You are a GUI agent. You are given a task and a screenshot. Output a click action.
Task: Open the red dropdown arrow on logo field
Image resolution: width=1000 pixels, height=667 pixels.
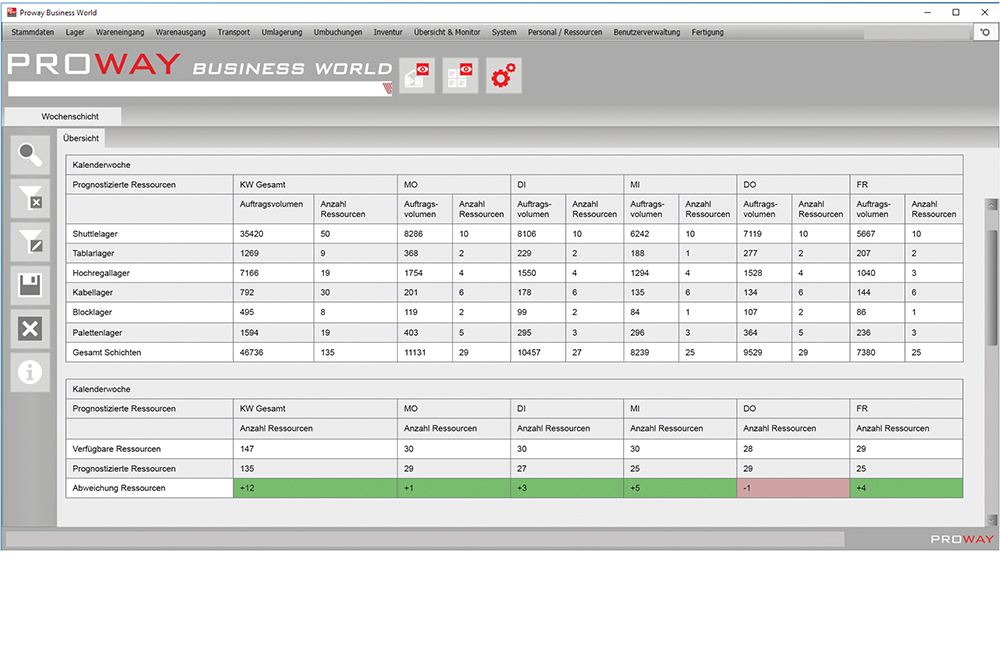pyautogui.click(x=387, y=89)
